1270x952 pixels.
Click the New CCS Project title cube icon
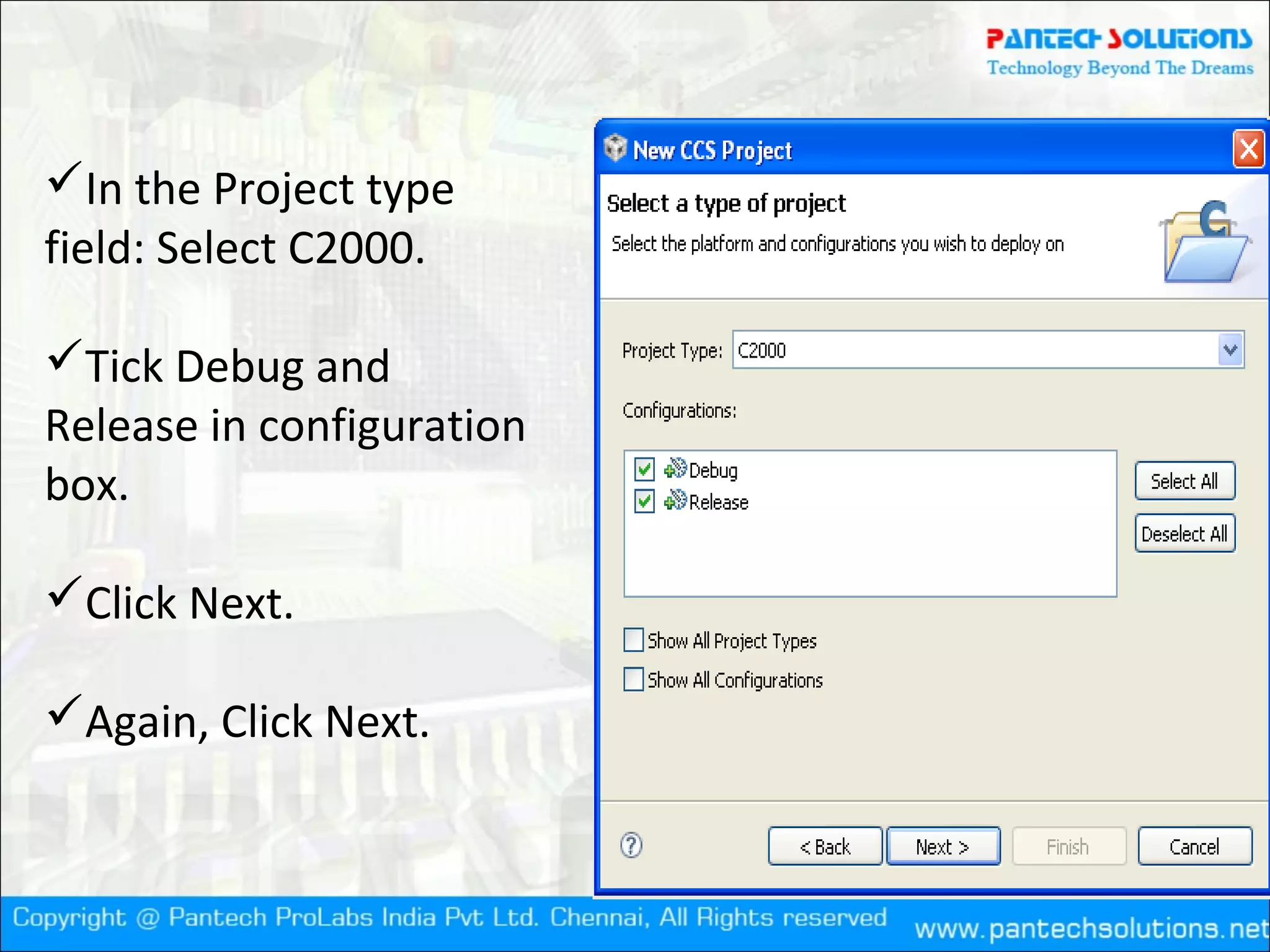(x=615, y=148)
